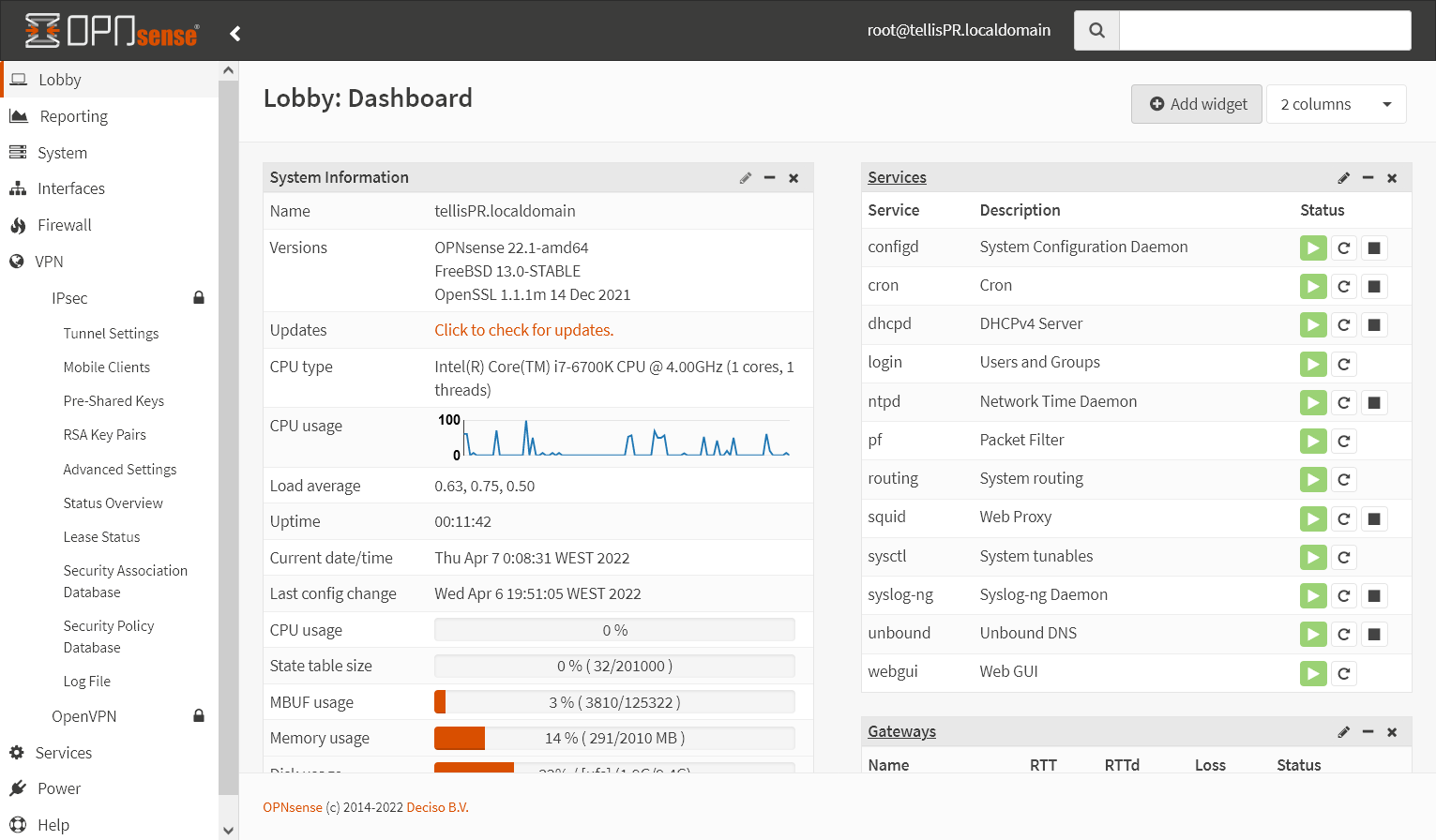Screen dimensions: 1436x840
Task: Collapse the sidebar menu with arrow toggle
Action: point(235,34)
